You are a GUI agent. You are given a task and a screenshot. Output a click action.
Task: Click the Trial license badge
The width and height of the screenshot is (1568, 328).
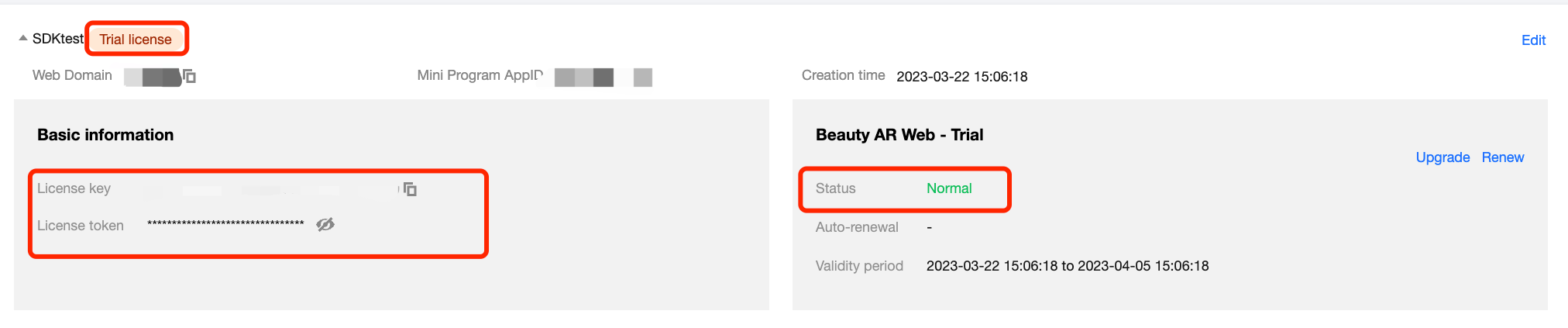tap(136, 40)
